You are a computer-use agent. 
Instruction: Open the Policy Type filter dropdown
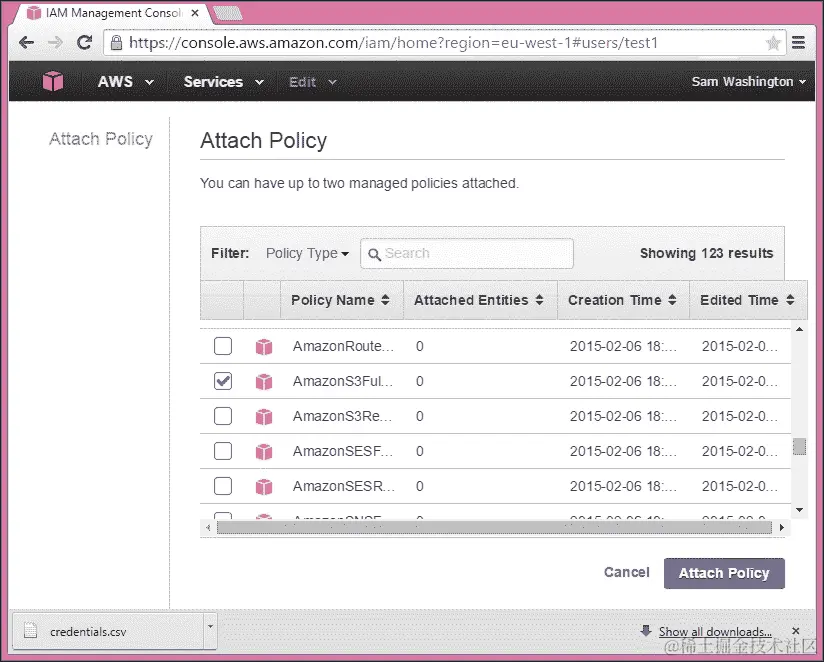306,253
